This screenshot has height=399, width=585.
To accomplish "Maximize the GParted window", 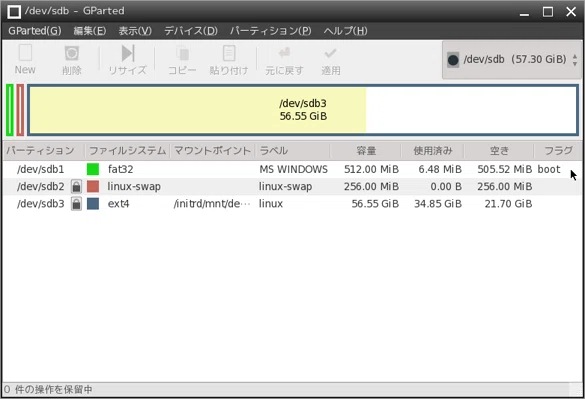I will tap(548, 12).
